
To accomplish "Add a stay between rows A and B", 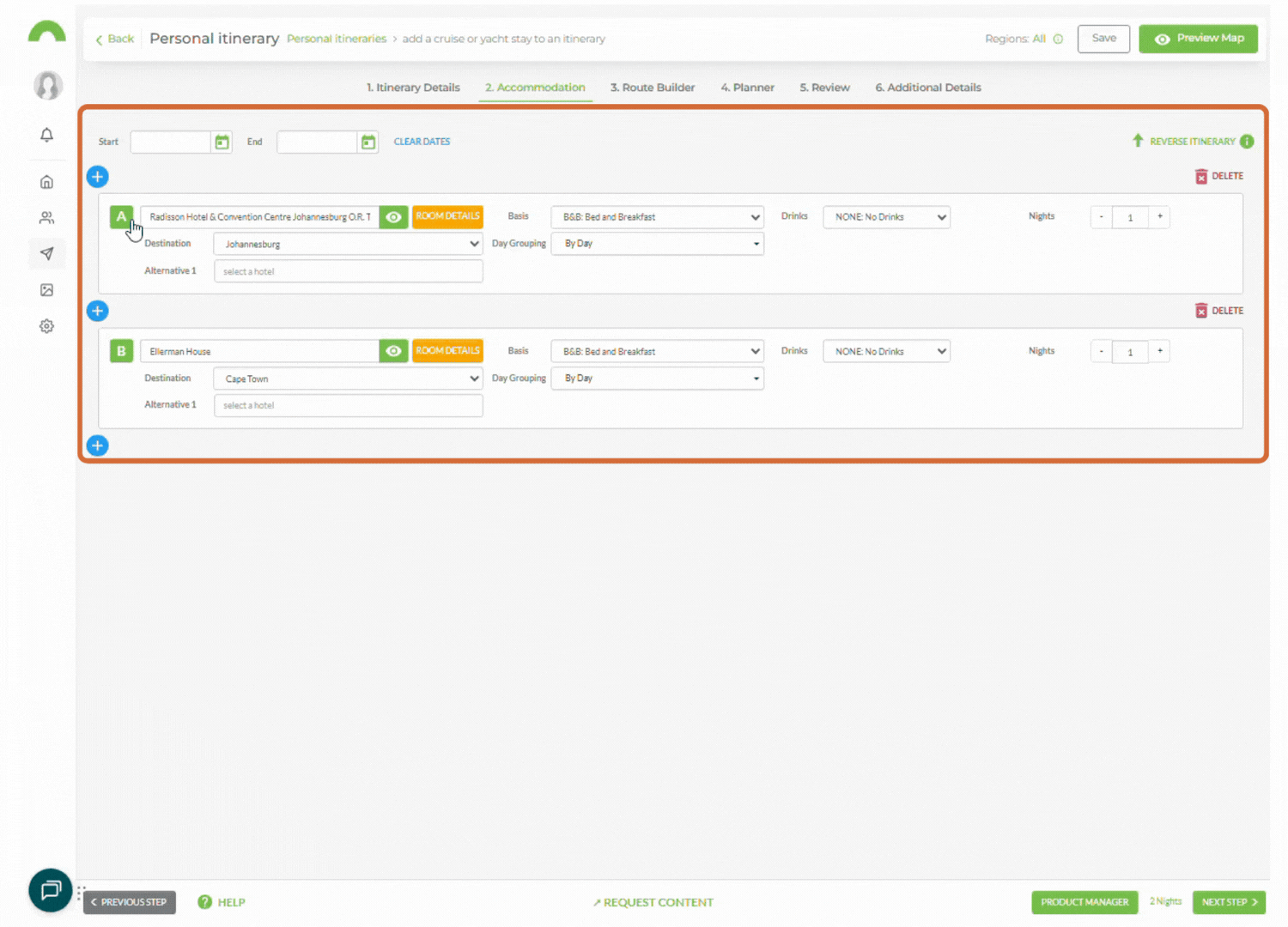I will 98,311.
